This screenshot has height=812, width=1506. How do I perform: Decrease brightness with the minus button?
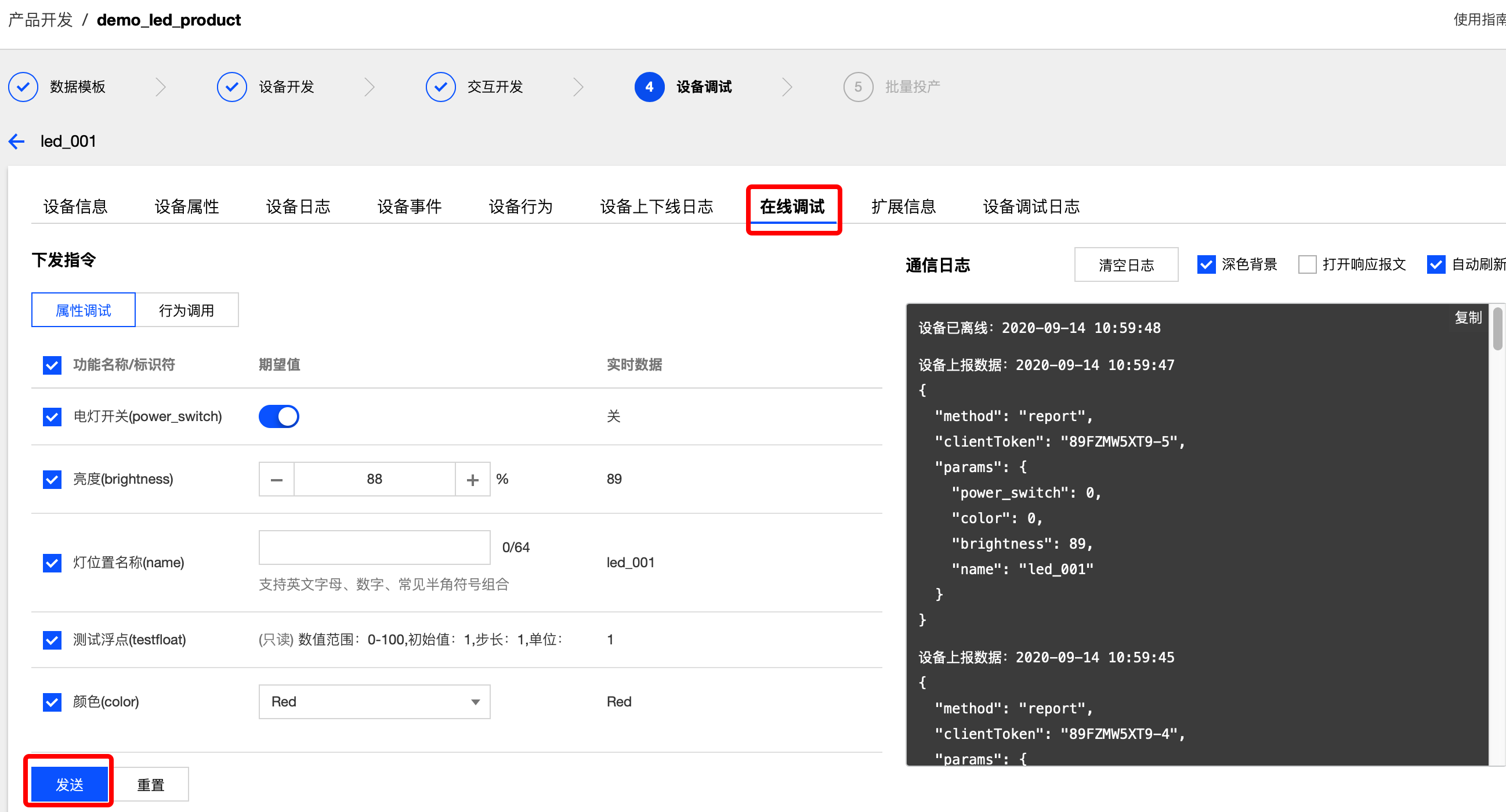pos(277,479)
